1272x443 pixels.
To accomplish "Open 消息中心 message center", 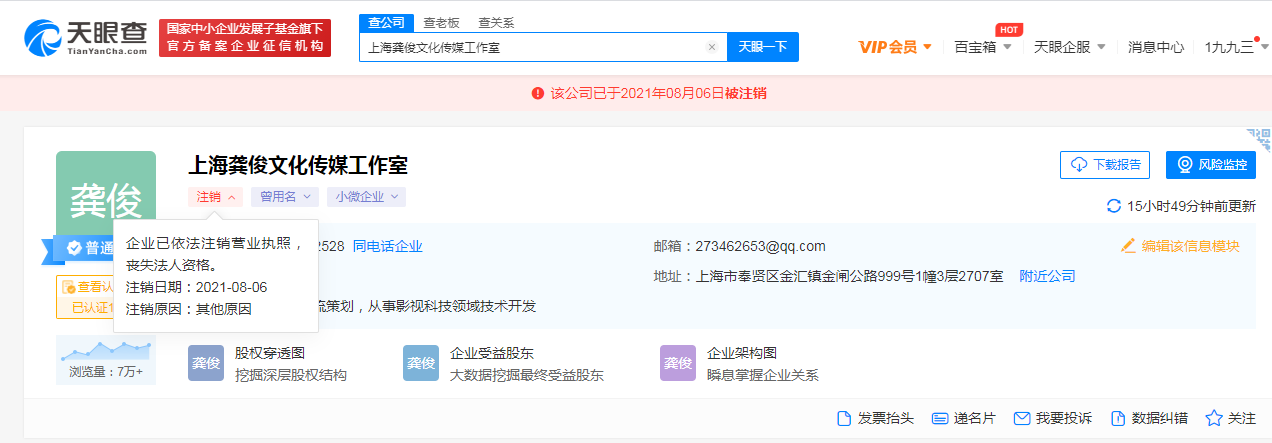I will coord(1156,47).
